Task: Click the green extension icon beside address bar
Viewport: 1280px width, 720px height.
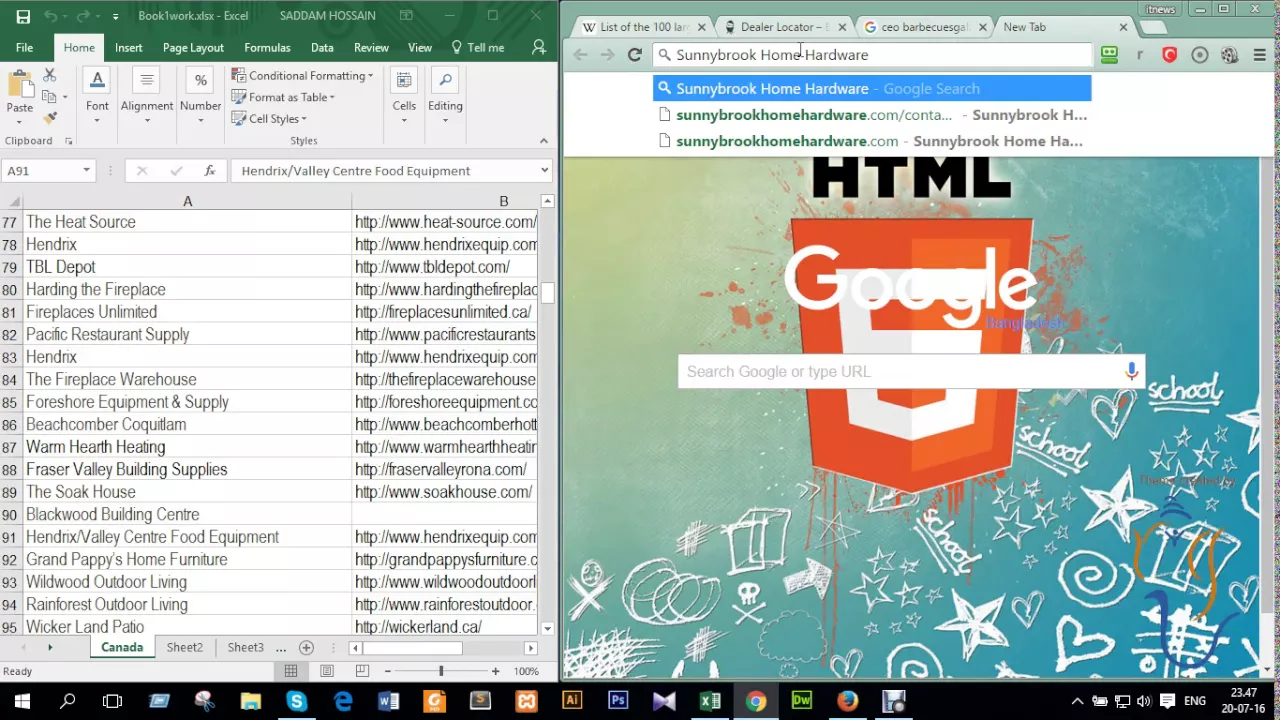Action: pyautogui.click(x=1109, y=55)
